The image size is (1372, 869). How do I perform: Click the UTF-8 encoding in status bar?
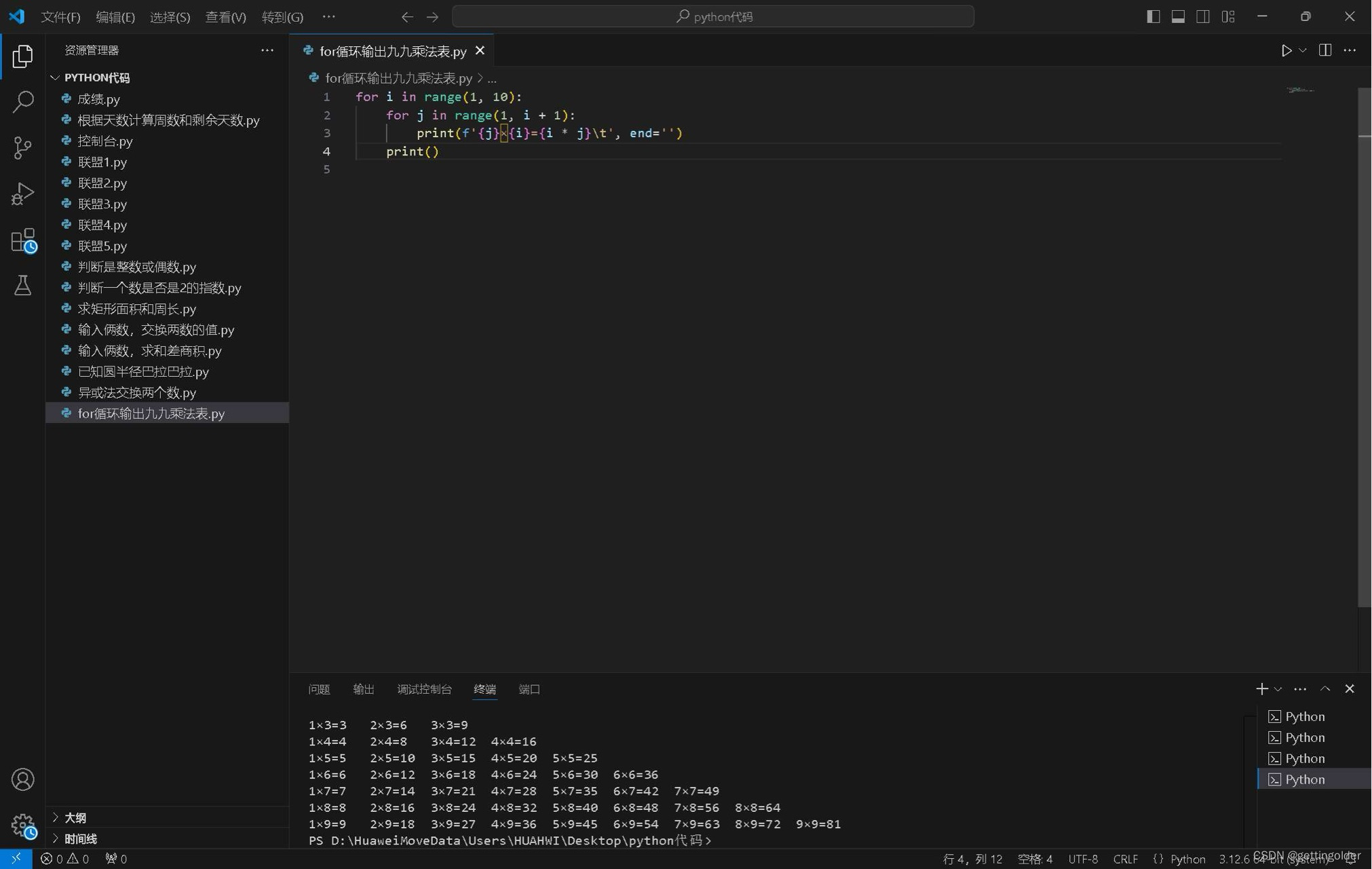pos(1082,859)
